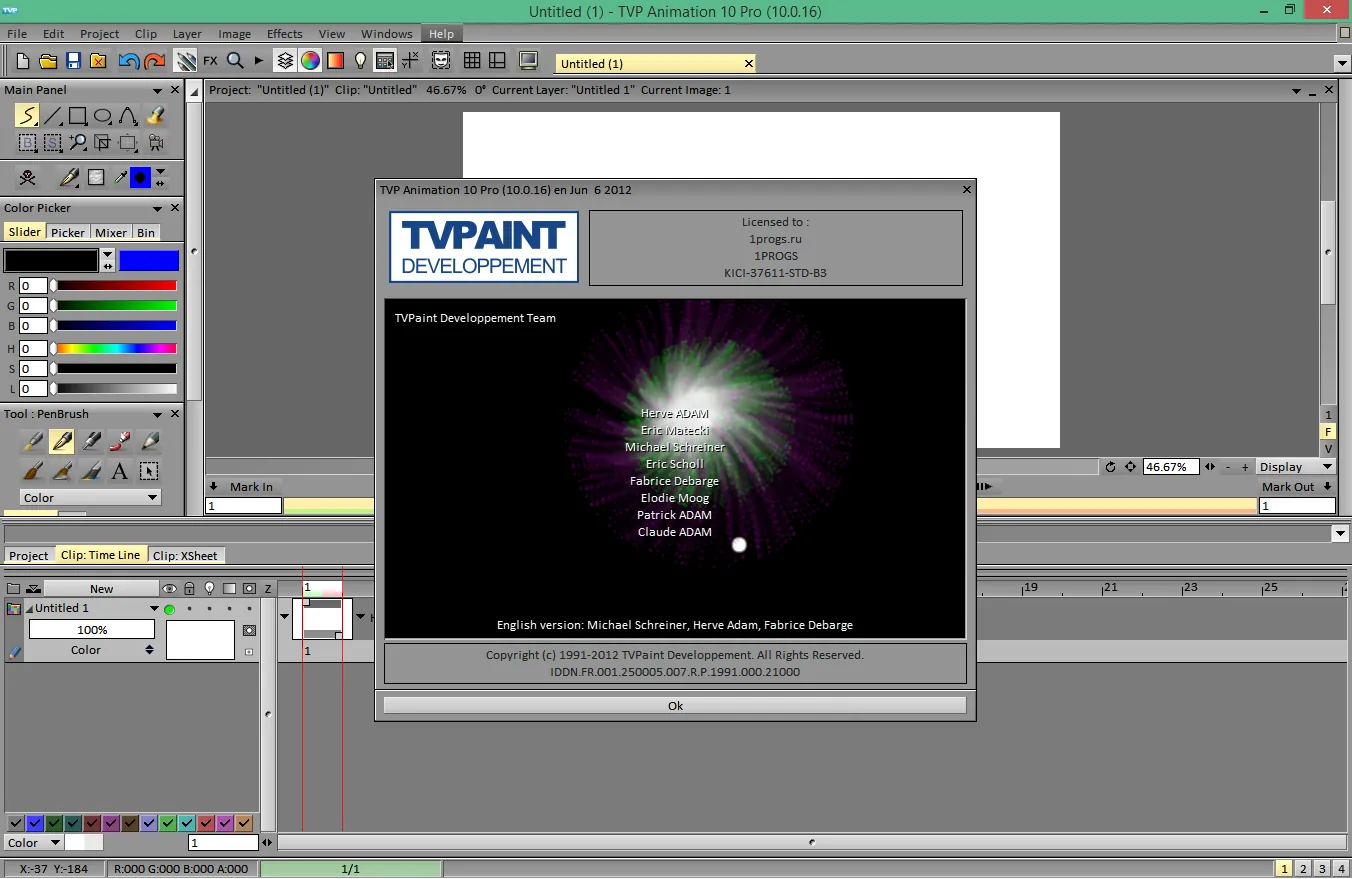1352x879 pixels.
Task: Select room number 2 in status bar
Action: coord(1303,869)
